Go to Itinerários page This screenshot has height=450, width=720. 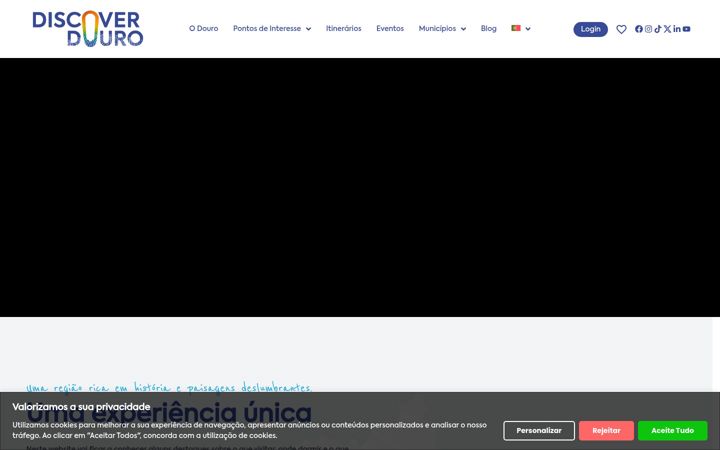click(x=343, y=28)
